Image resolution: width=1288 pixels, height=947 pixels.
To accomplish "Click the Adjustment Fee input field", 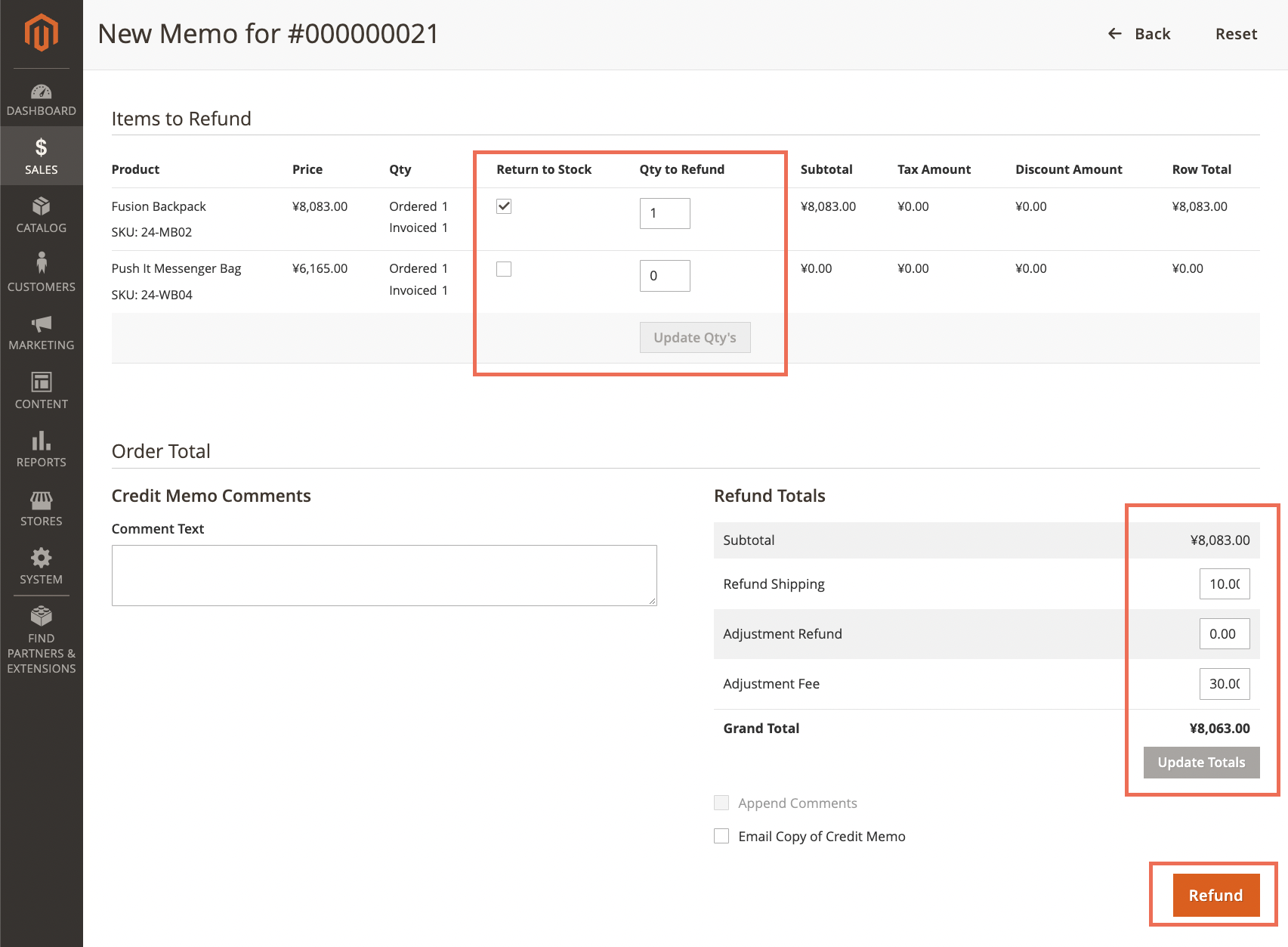I will coord(1224,684).
